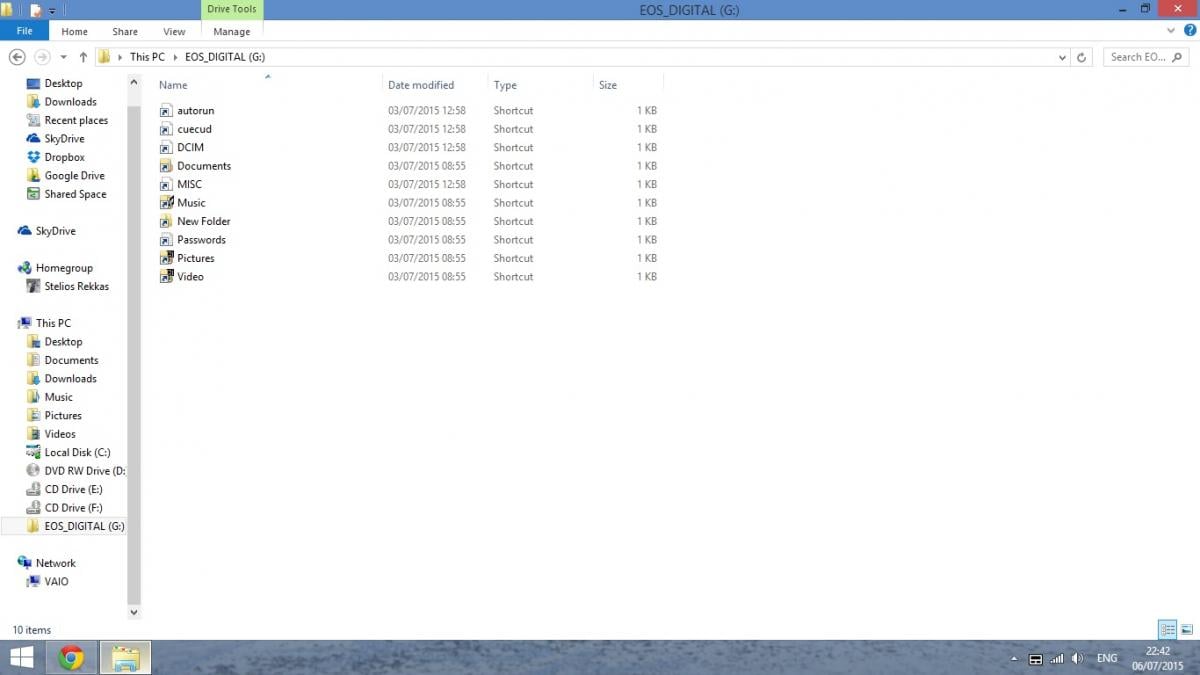Open the File menu tab
1200x675 pixels.
[25, 31]
